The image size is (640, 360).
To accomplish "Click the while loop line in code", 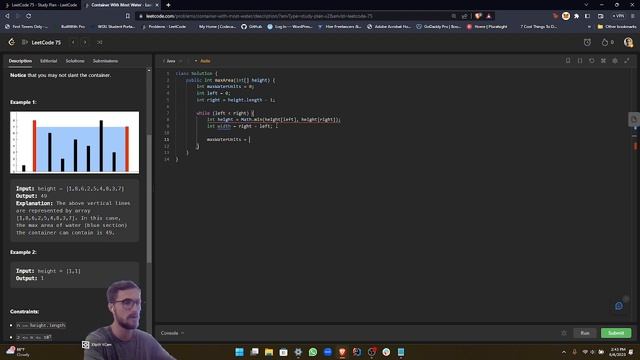I will click(x=225, y=113).
